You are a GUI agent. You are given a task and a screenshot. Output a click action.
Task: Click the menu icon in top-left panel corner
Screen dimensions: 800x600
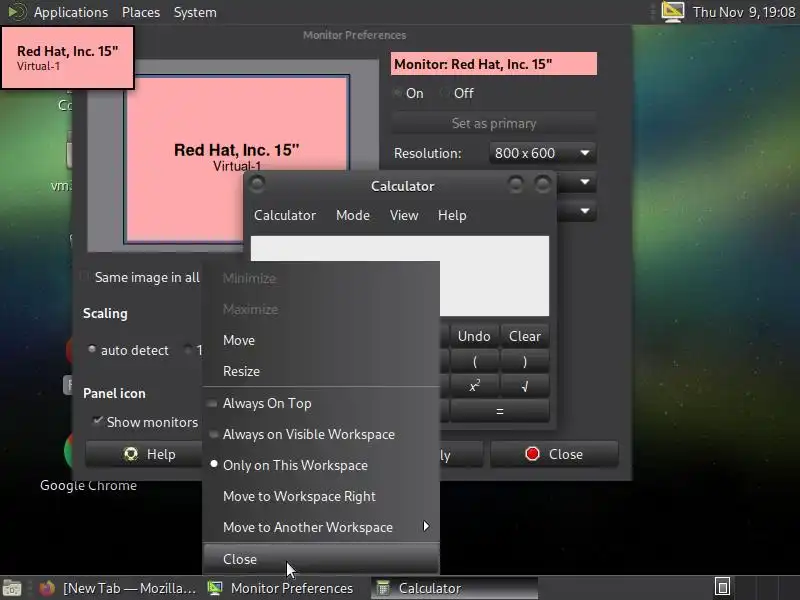pos(17,12)
